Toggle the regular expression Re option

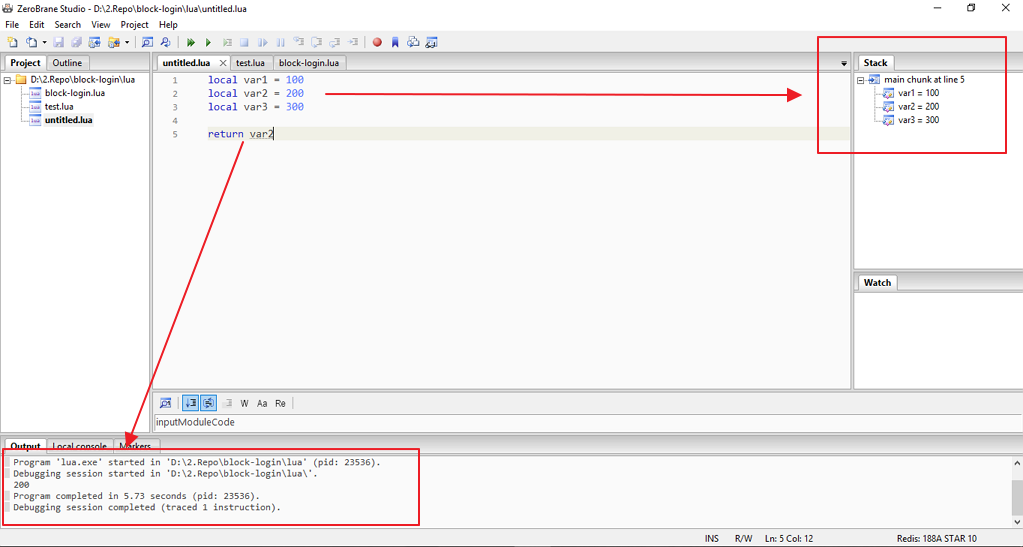[x=280, y=403]
